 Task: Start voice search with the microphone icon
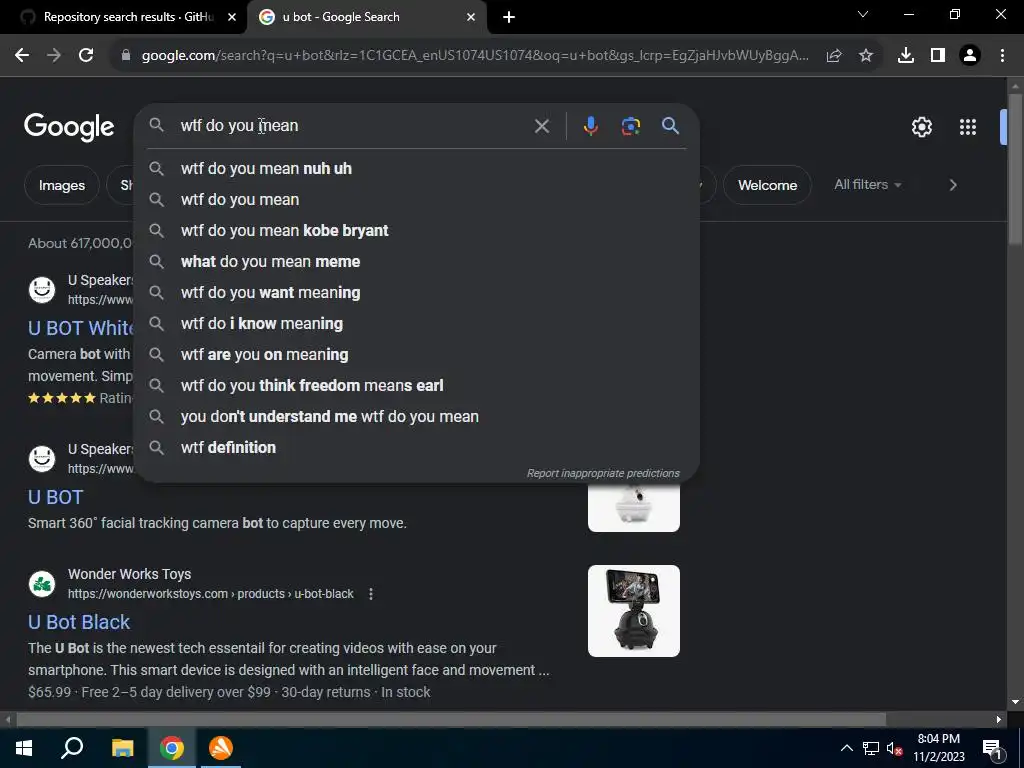coord(590,125)
